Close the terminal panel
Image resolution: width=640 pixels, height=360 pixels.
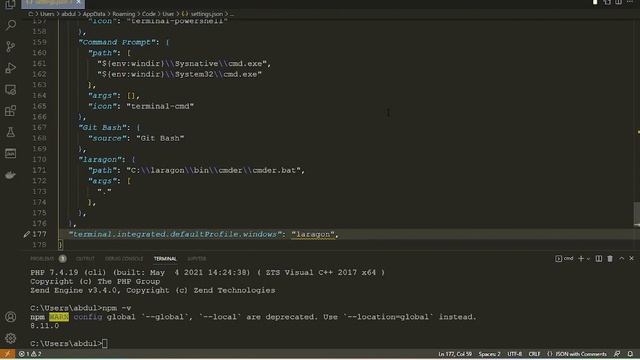click(631, 258)
